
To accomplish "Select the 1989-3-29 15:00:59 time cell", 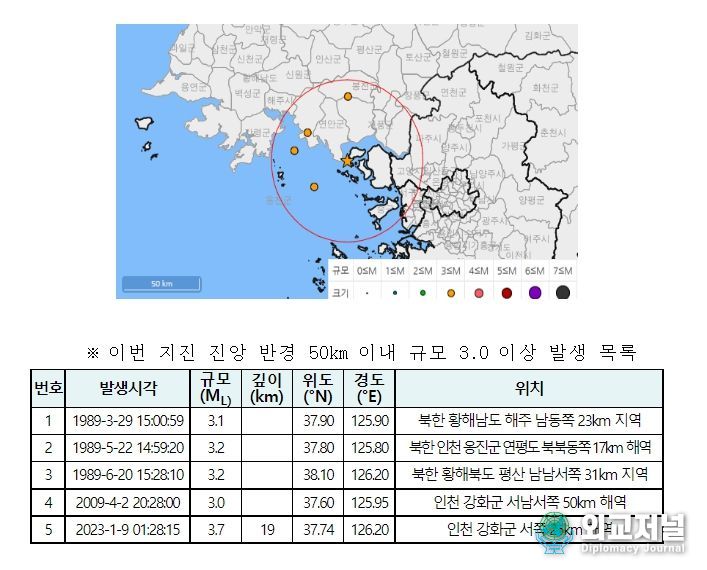I will click(x=127, y=419).
